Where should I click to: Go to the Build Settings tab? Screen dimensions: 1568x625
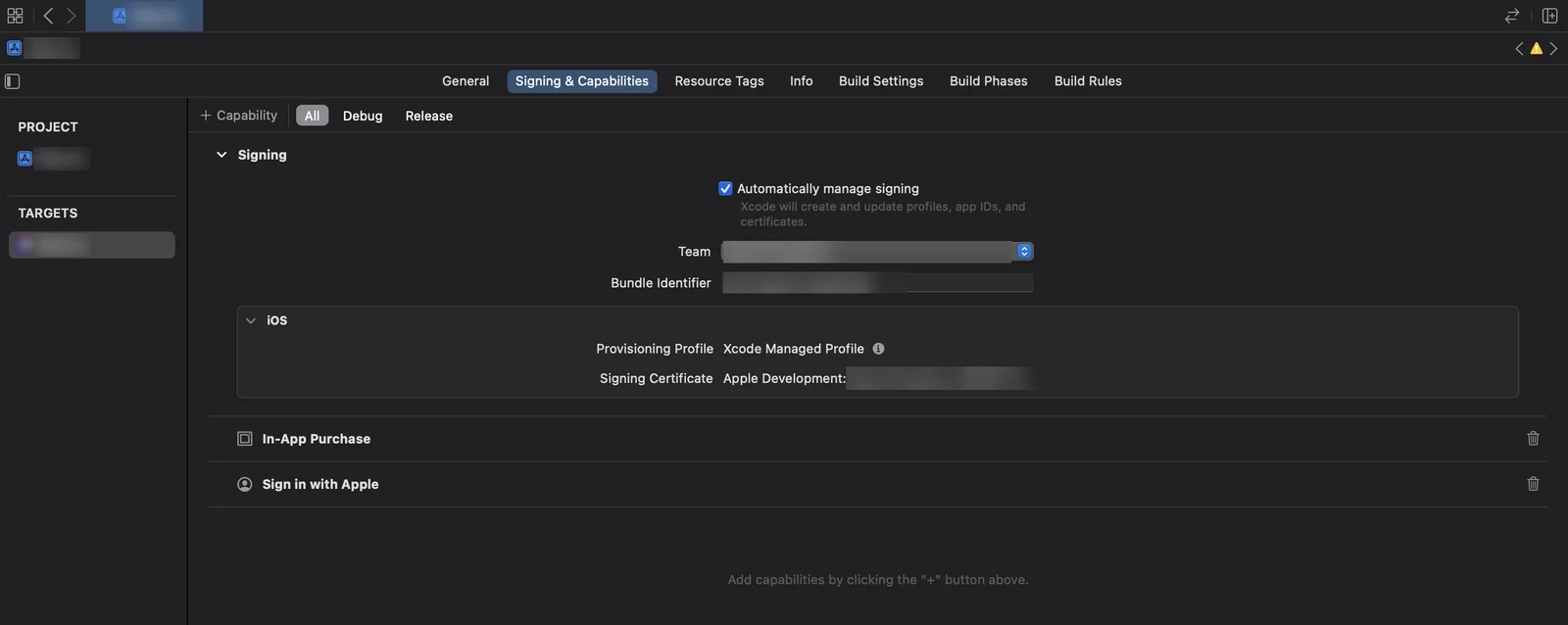point(881,81)
